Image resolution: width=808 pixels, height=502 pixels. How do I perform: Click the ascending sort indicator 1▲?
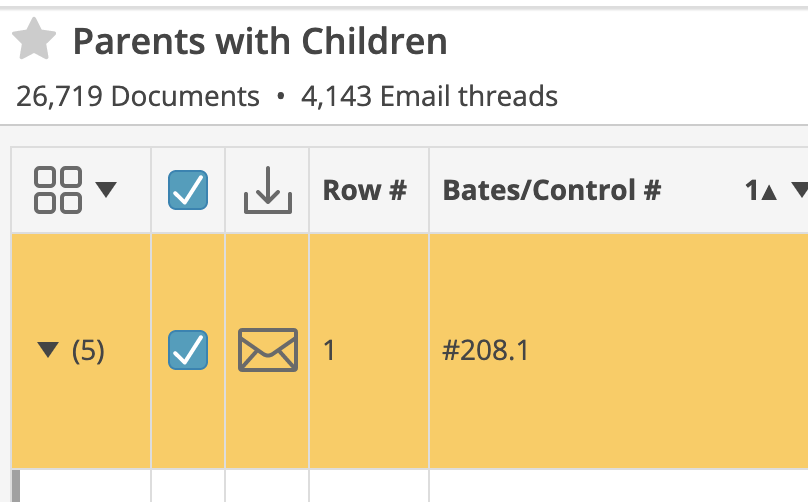tap(761, 191)
